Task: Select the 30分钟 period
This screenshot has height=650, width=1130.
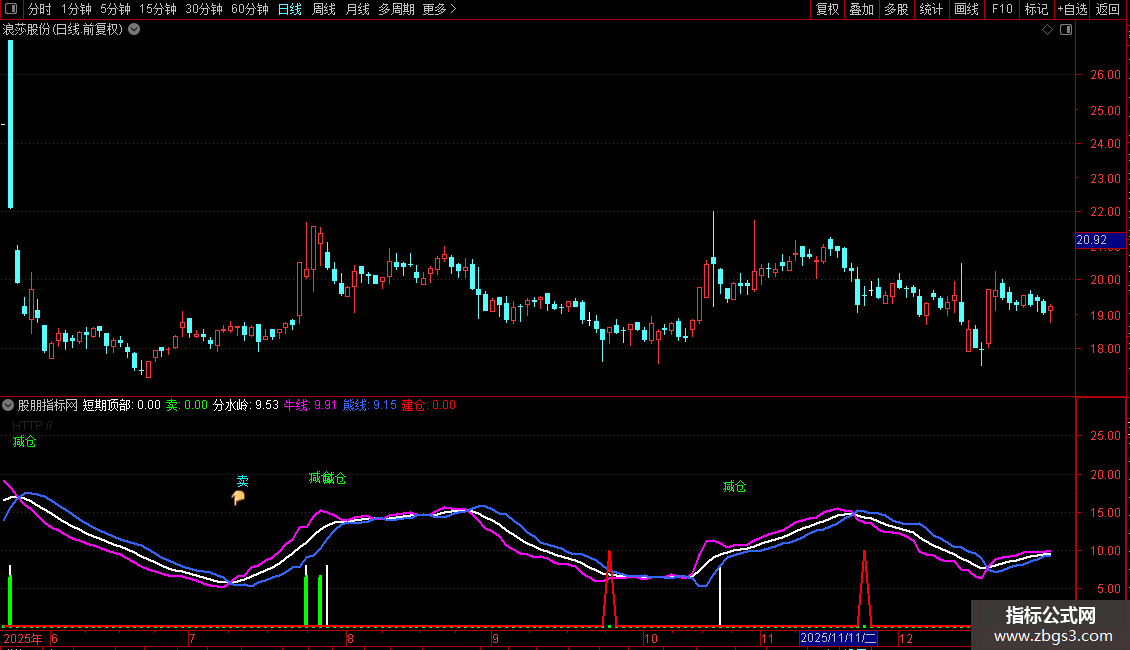Action: coord(204,9)
